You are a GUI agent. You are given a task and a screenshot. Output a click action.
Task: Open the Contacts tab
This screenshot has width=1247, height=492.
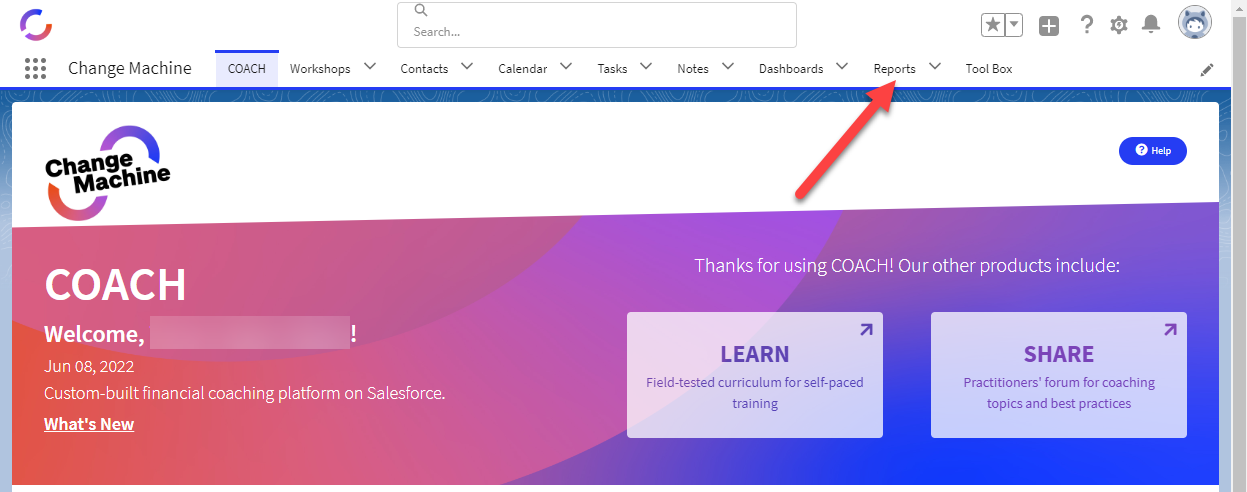point(424,69)
